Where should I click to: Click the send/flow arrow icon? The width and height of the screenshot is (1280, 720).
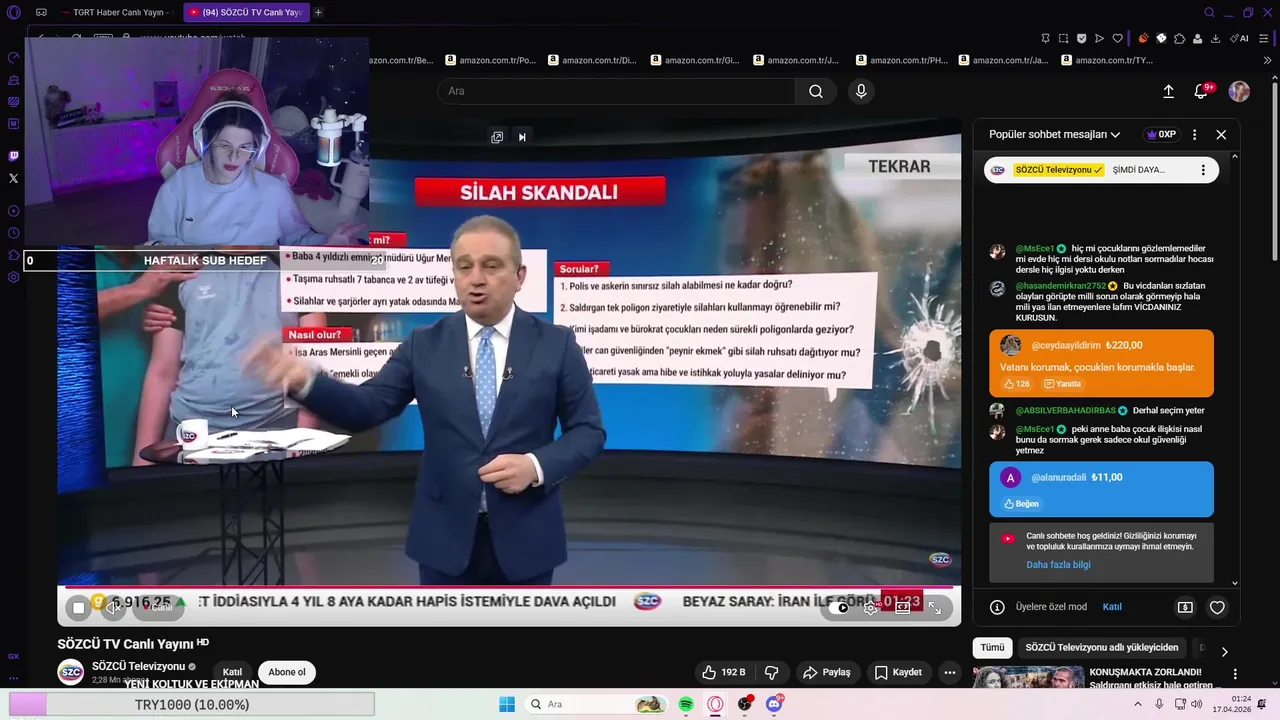pos(1099,39)
